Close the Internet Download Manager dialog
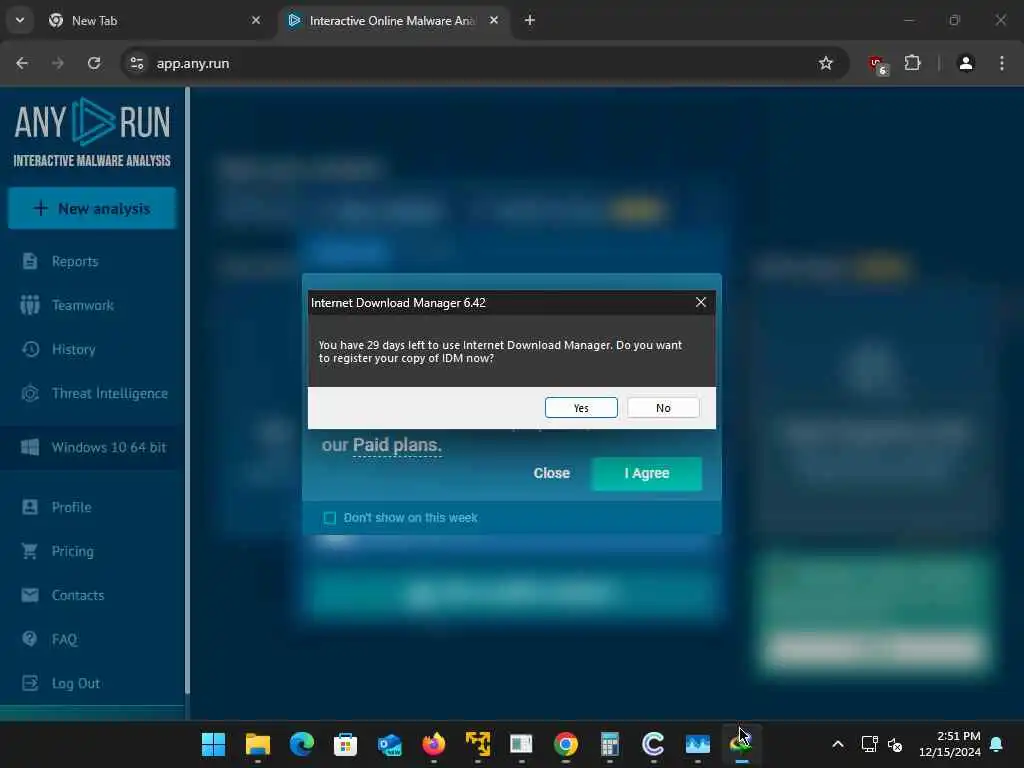Screen dimensions: 1024x768 click(x=701, y=302)
